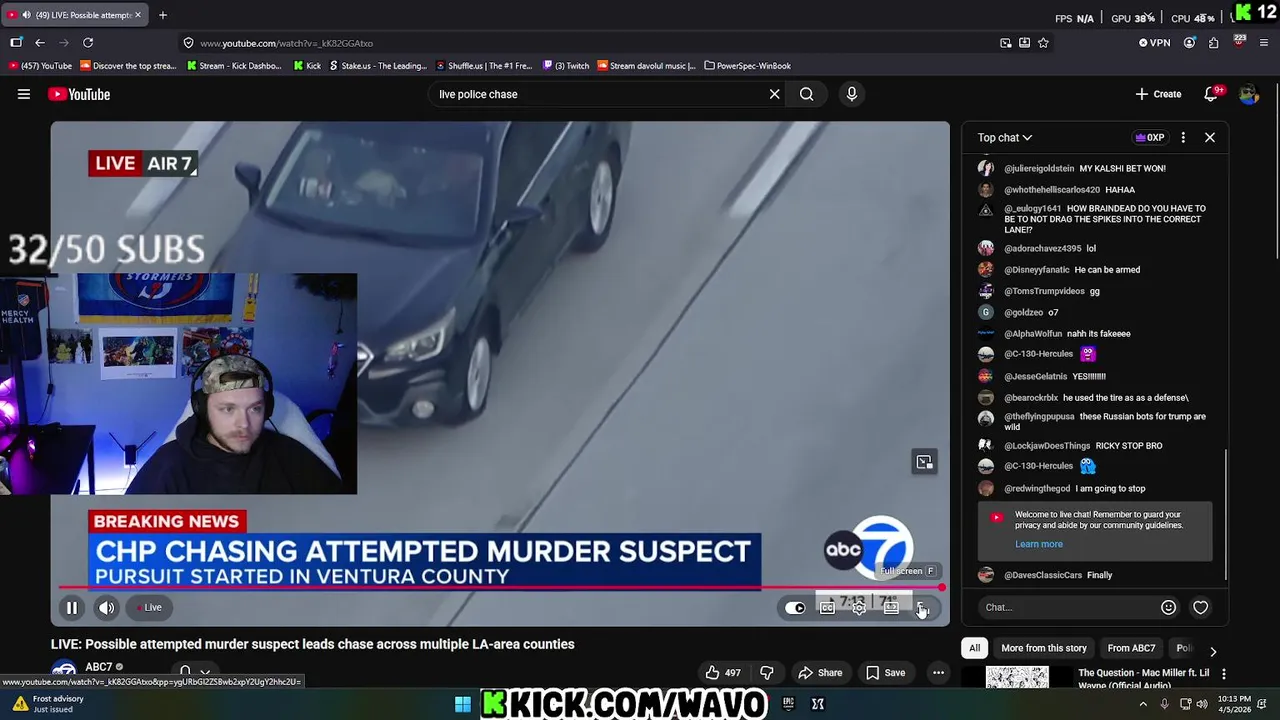Pause the live video
This screenshot has width=1280, height=720.
pyautogui.click(x=72, y=607)
